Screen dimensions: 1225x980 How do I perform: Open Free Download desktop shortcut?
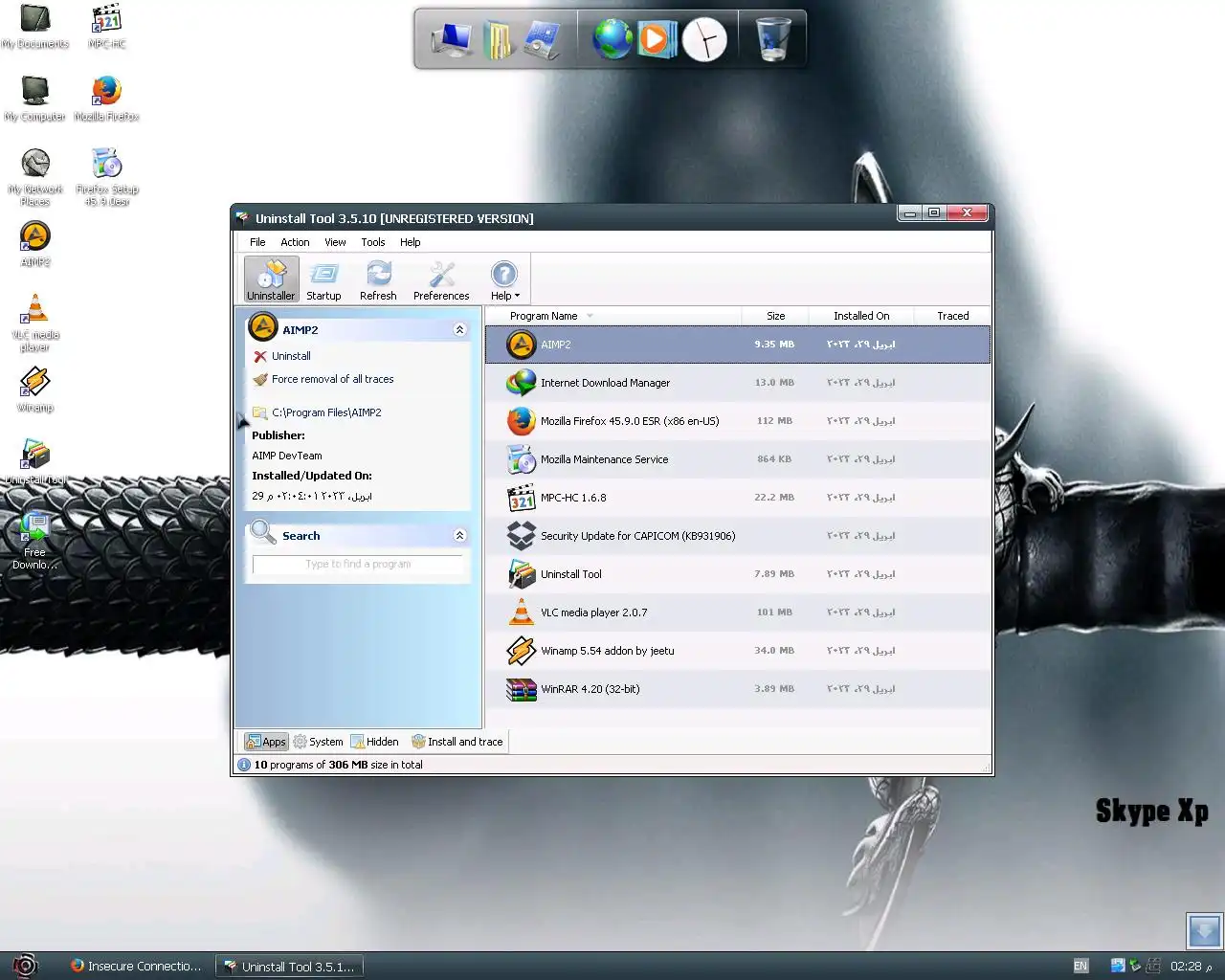click(x=35, y=542)
